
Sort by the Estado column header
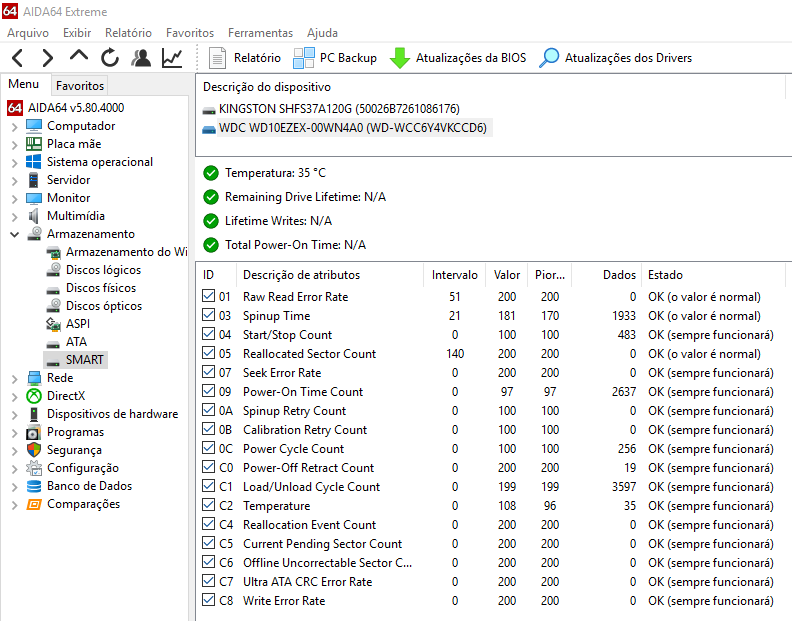(713, 275)
